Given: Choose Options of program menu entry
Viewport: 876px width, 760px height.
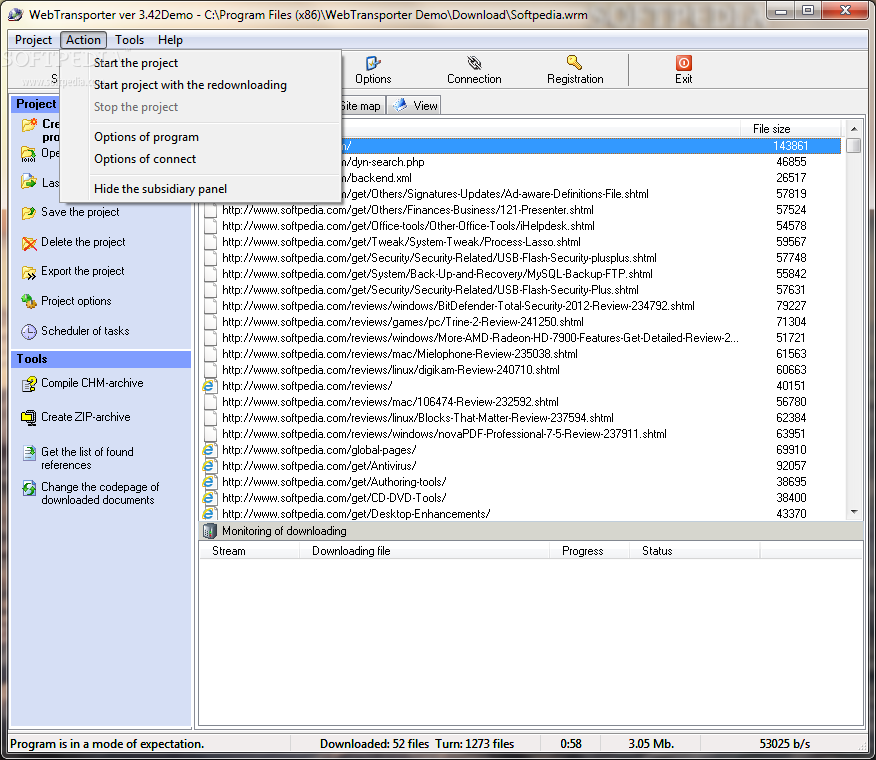Looking at the screenshot, I should (201, 137).
